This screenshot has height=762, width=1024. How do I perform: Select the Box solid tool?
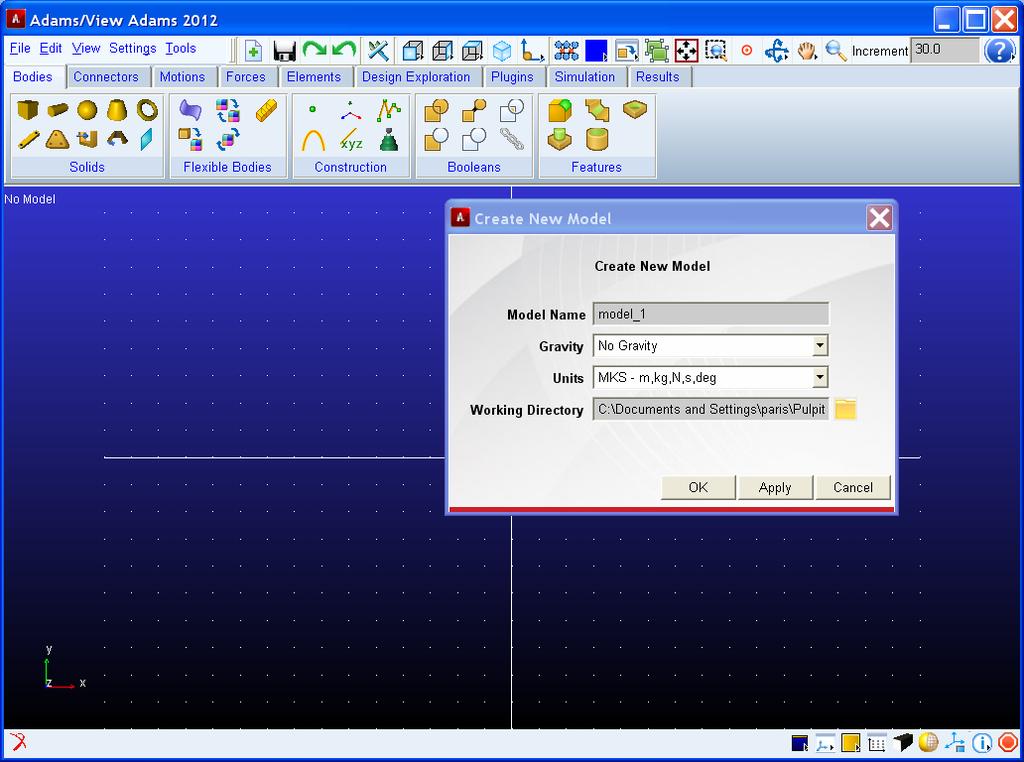tap(27, 110)
